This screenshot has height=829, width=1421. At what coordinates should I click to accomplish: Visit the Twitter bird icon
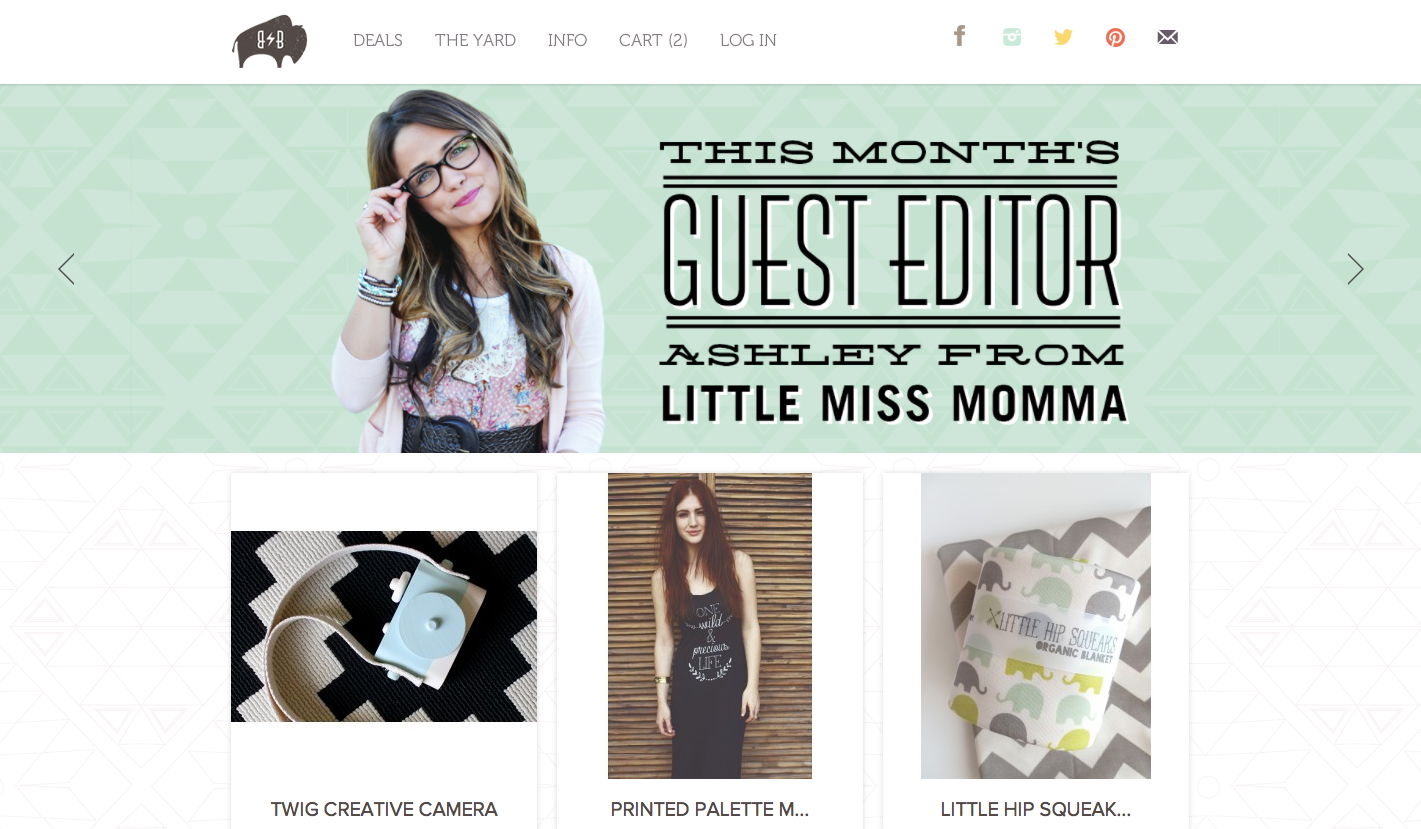tap(1063, 37)
